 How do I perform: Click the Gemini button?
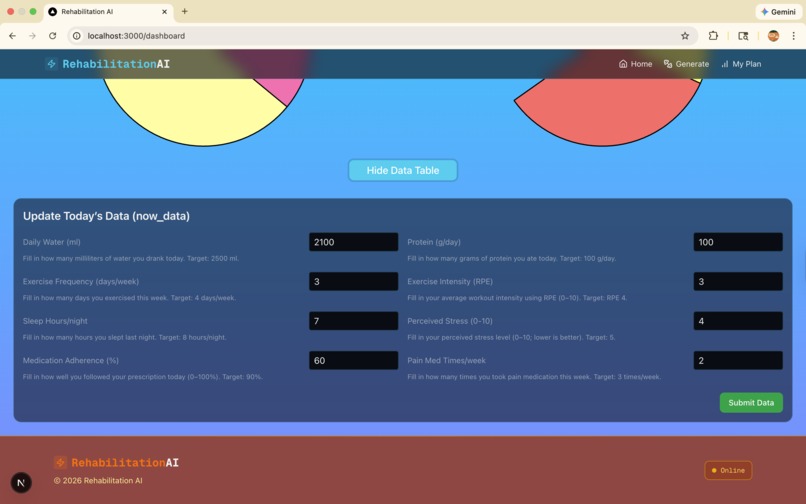(778, 11)
